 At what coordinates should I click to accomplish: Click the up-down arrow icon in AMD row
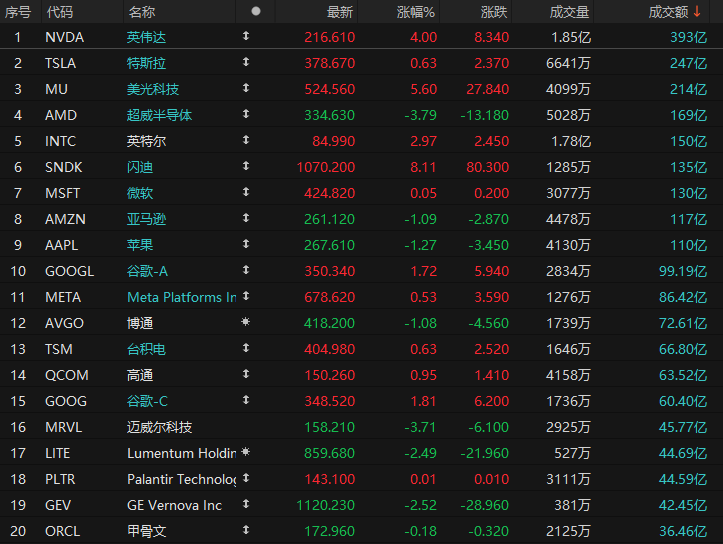[x=246, y=114]
